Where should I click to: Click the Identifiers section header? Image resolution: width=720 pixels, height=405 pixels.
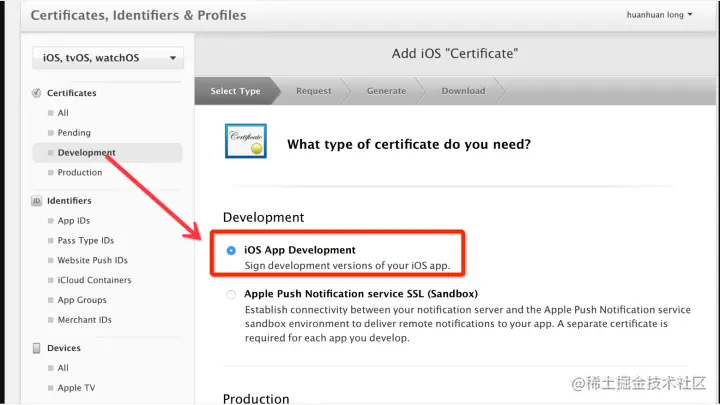[69, 201]
